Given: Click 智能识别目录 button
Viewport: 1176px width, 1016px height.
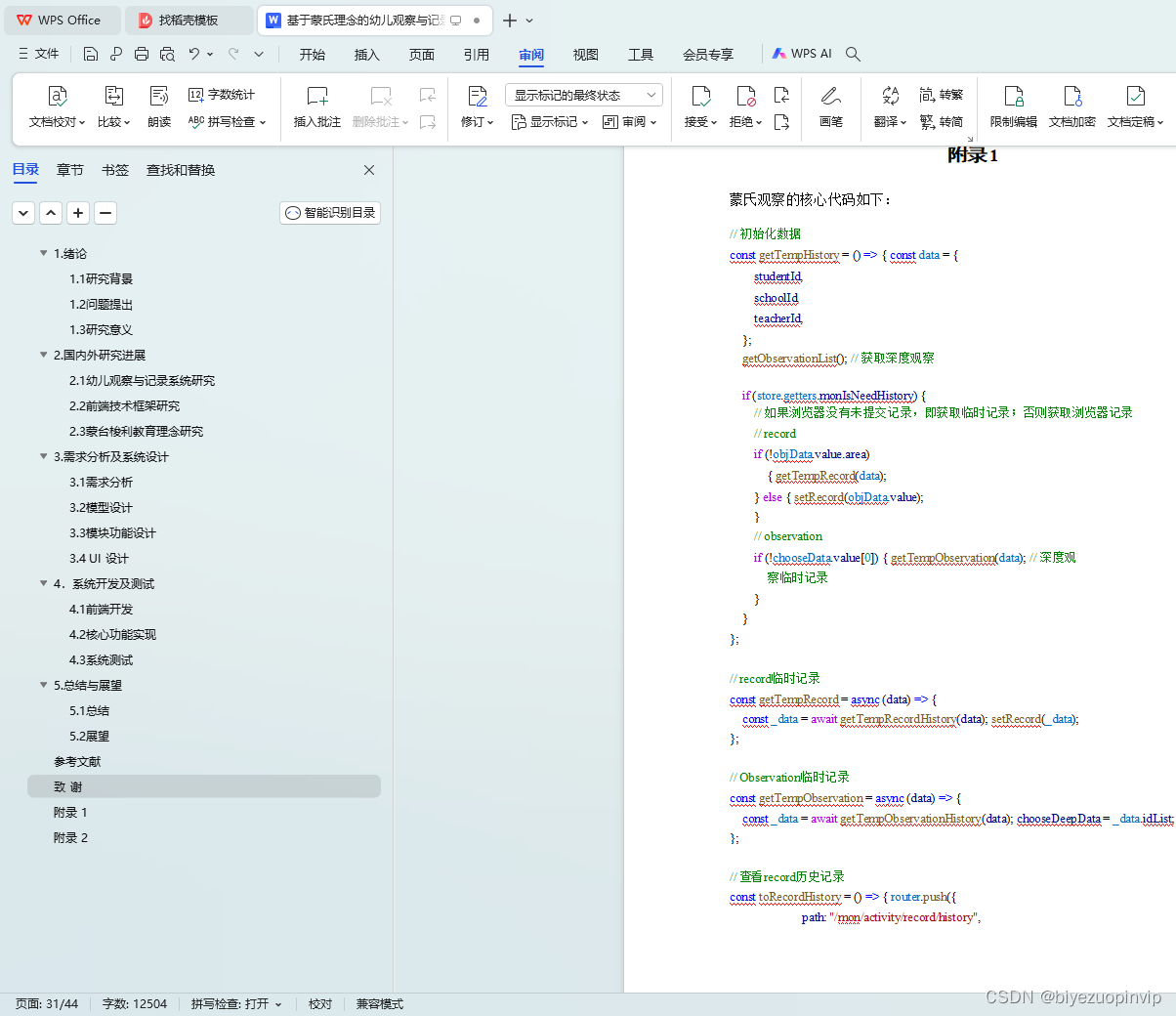Looking at the screenshot, I should point(330,212).
